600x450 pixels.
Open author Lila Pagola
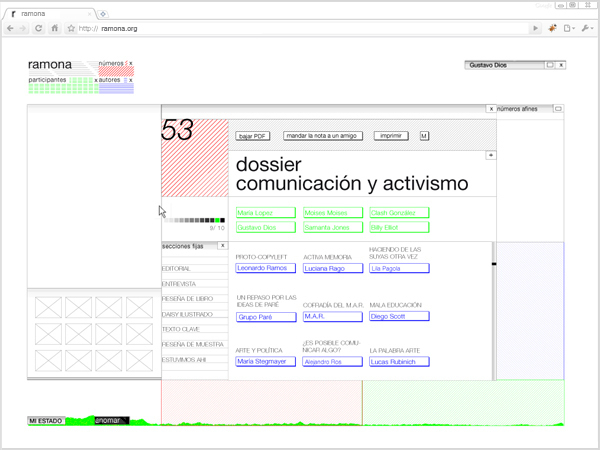coord(399,268)
